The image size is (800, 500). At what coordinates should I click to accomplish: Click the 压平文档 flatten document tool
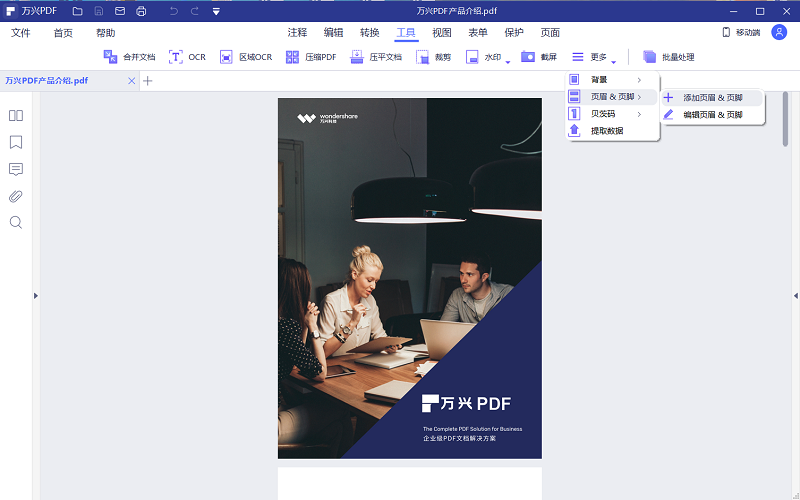click(x=376, y=57)
